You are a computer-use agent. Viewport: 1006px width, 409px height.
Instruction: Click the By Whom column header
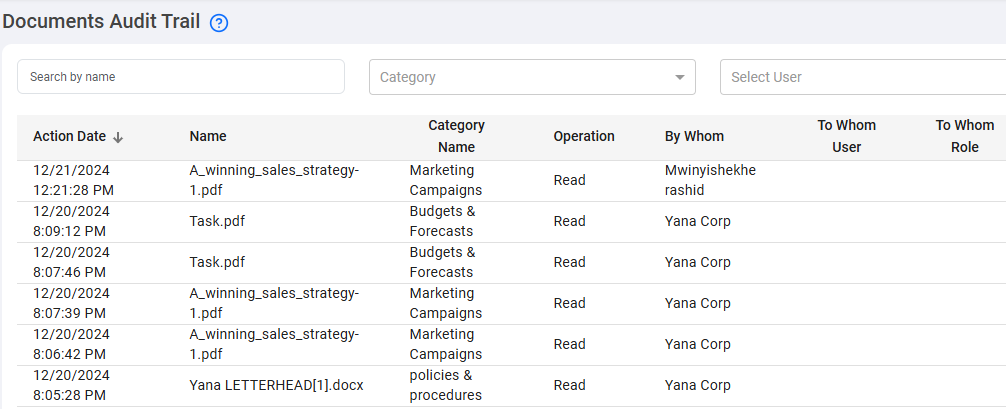click(x=694, y=136)
